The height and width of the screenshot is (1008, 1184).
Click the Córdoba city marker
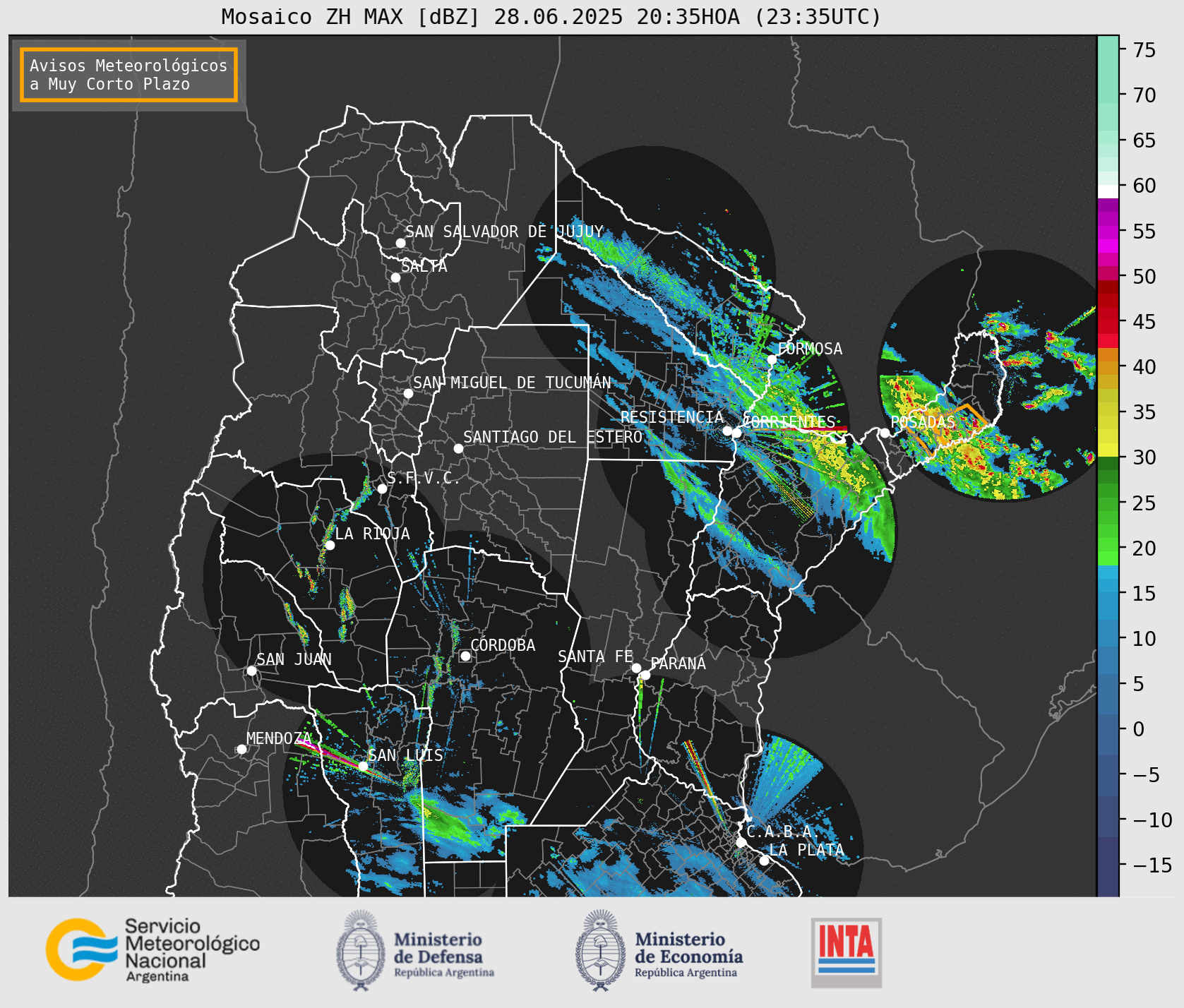pyautogui.click(x=465, y=656)
